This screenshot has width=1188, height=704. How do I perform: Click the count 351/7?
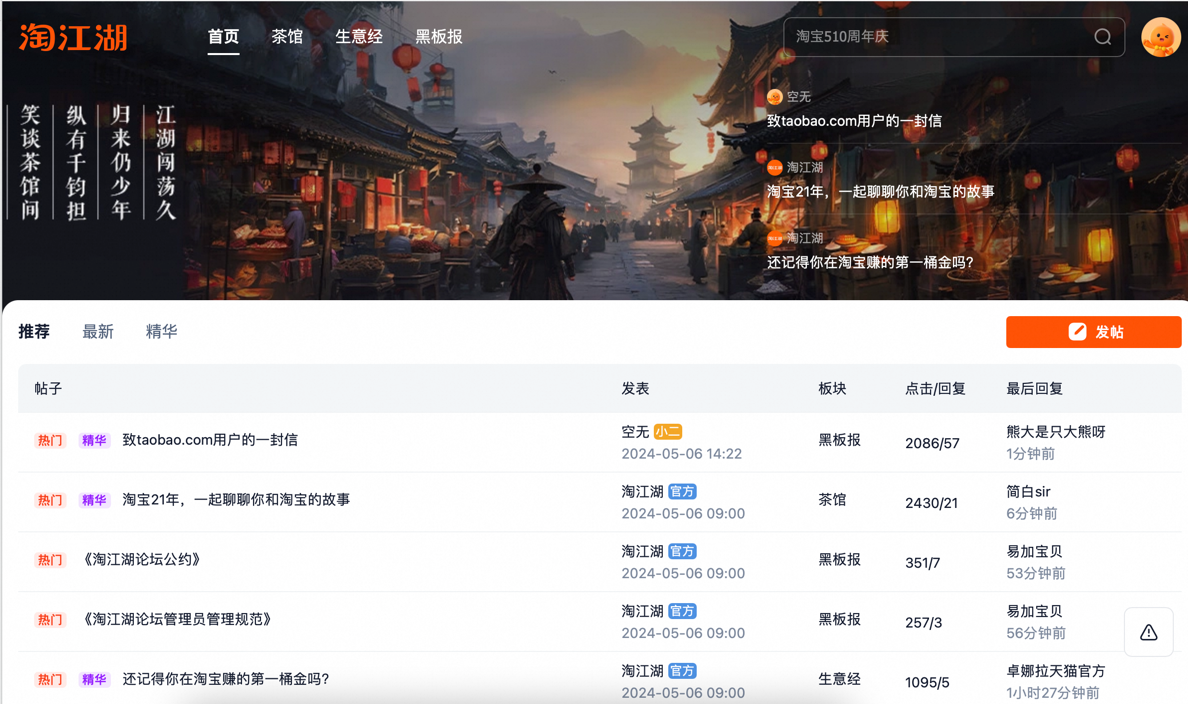tap(922, 563)
